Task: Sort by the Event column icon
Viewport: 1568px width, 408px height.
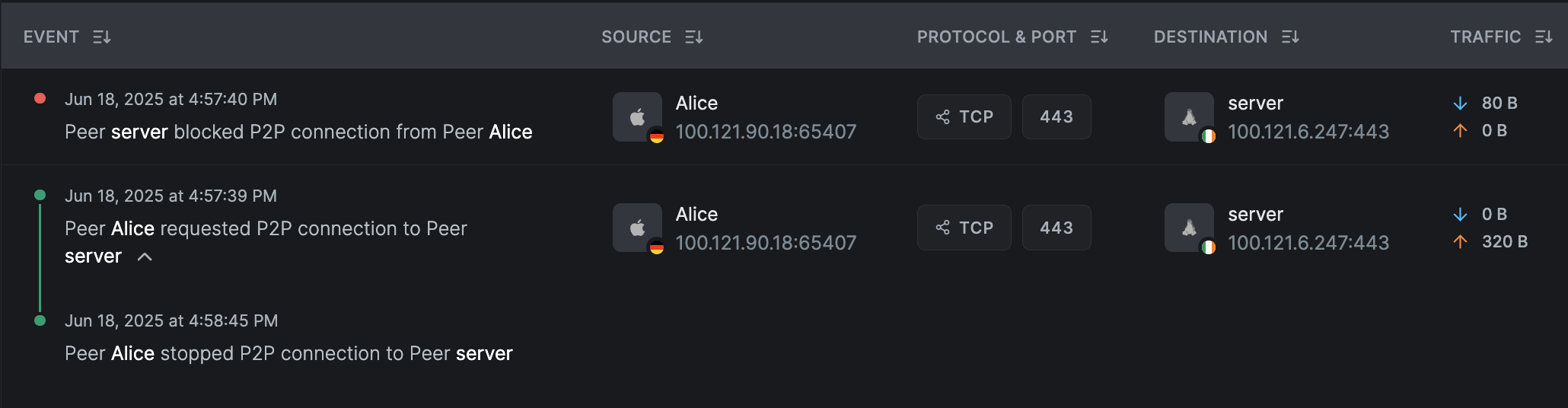Action: [x=102, y=37]
